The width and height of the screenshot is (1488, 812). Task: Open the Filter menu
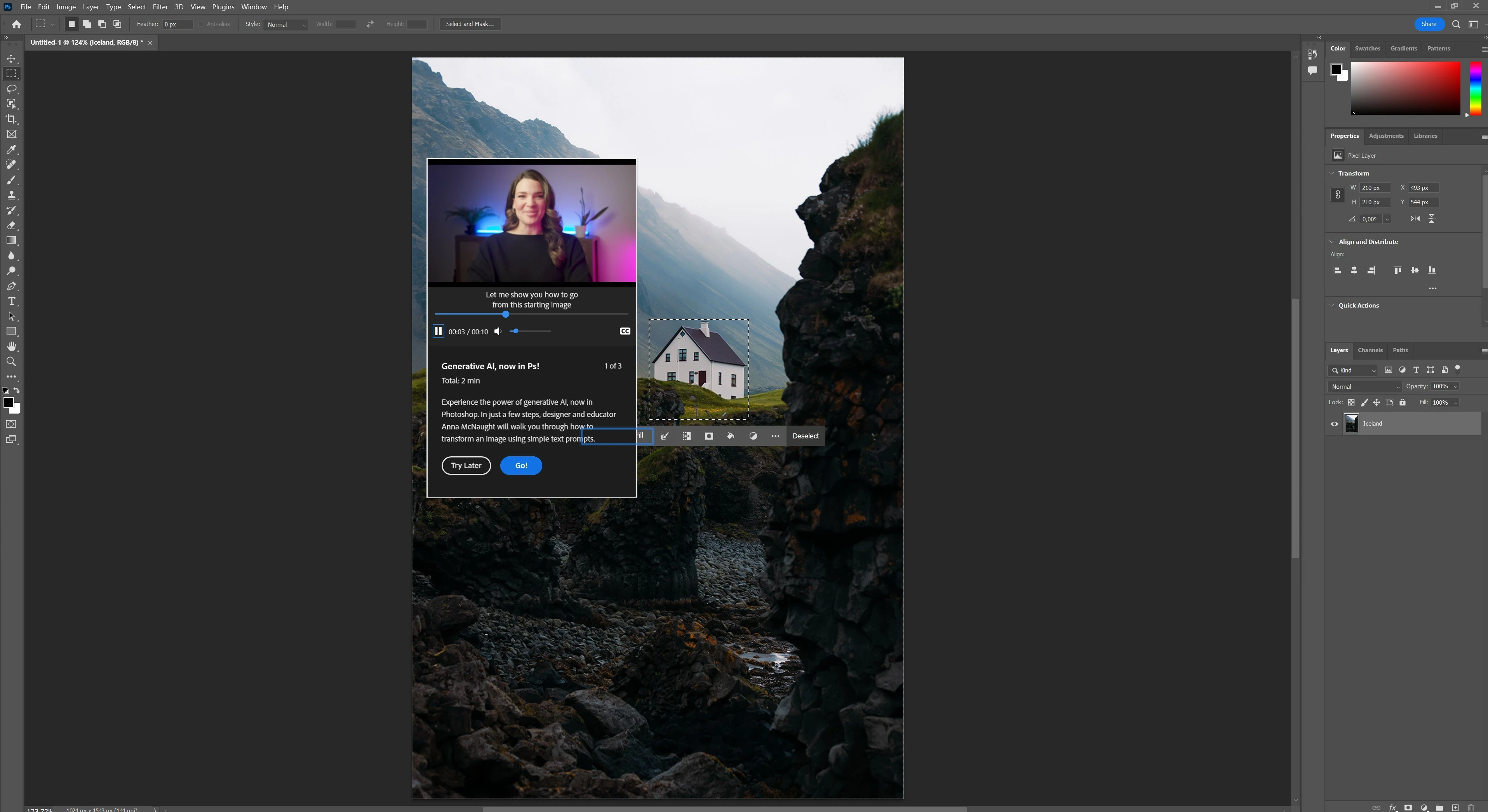pyautogui.click(x=160, y=7)
